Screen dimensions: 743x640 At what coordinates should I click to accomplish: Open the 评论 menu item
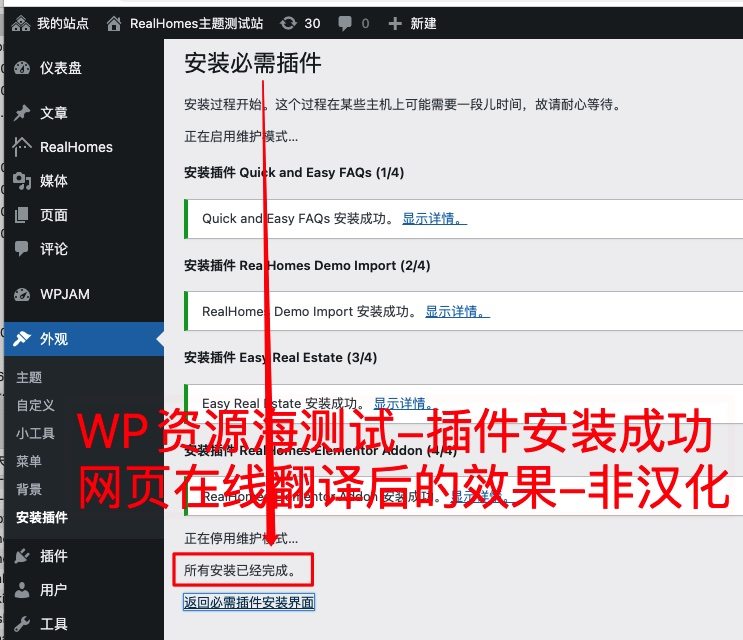54,249
